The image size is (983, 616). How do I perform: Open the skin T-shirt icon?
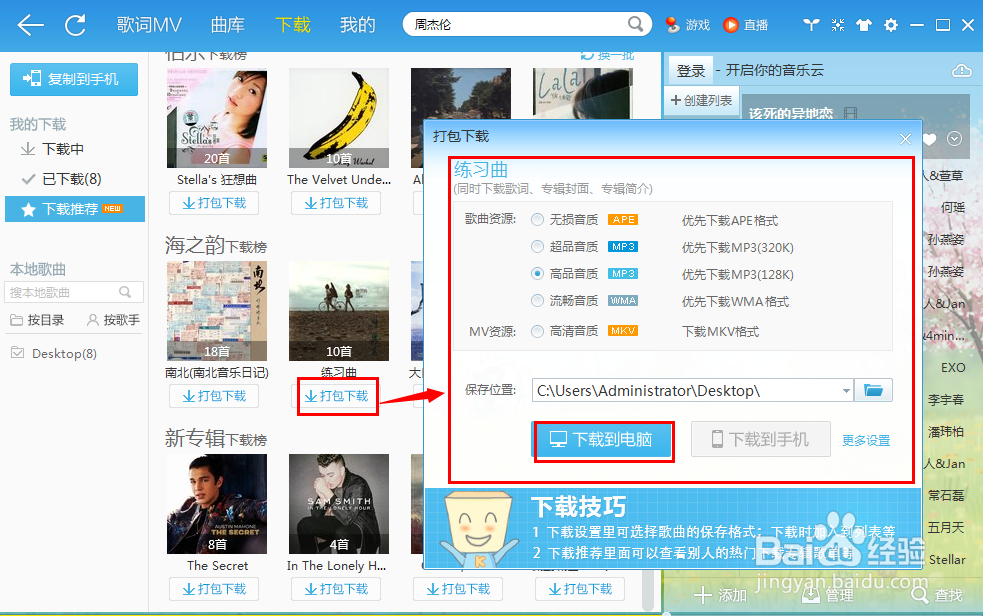pyautogui.click(x=864, y=25)
